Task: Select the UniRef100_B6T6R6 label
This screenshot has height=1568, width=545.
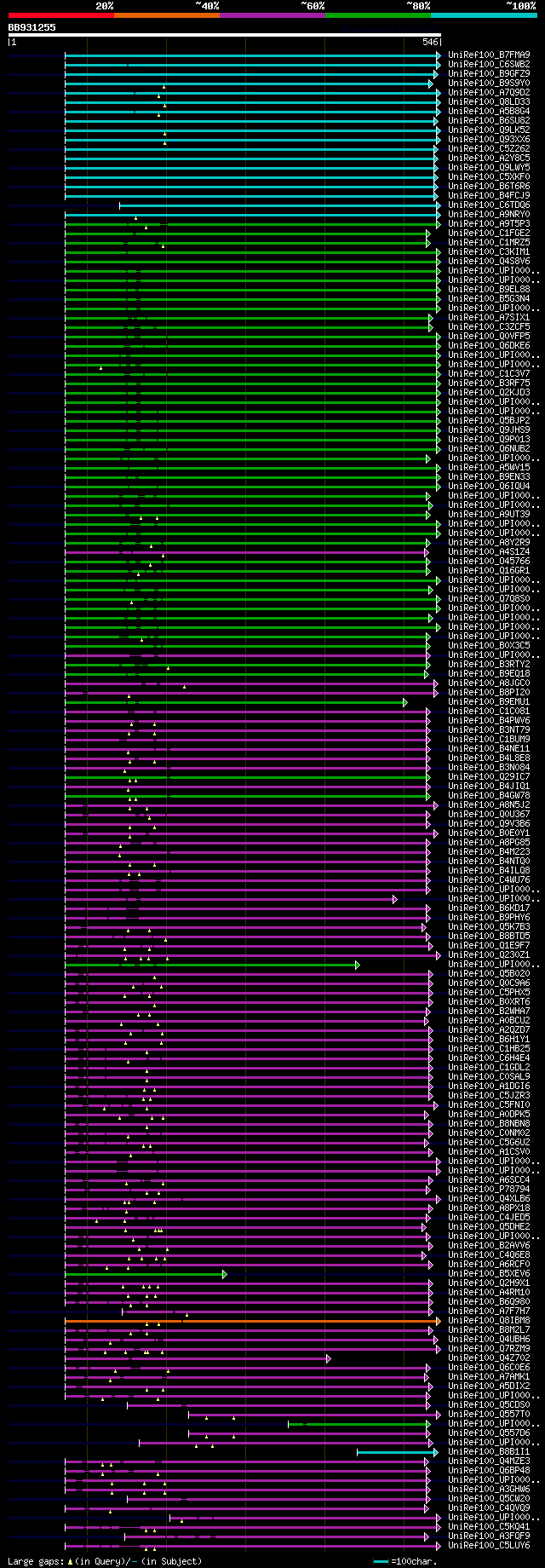Action: point(489,187)
